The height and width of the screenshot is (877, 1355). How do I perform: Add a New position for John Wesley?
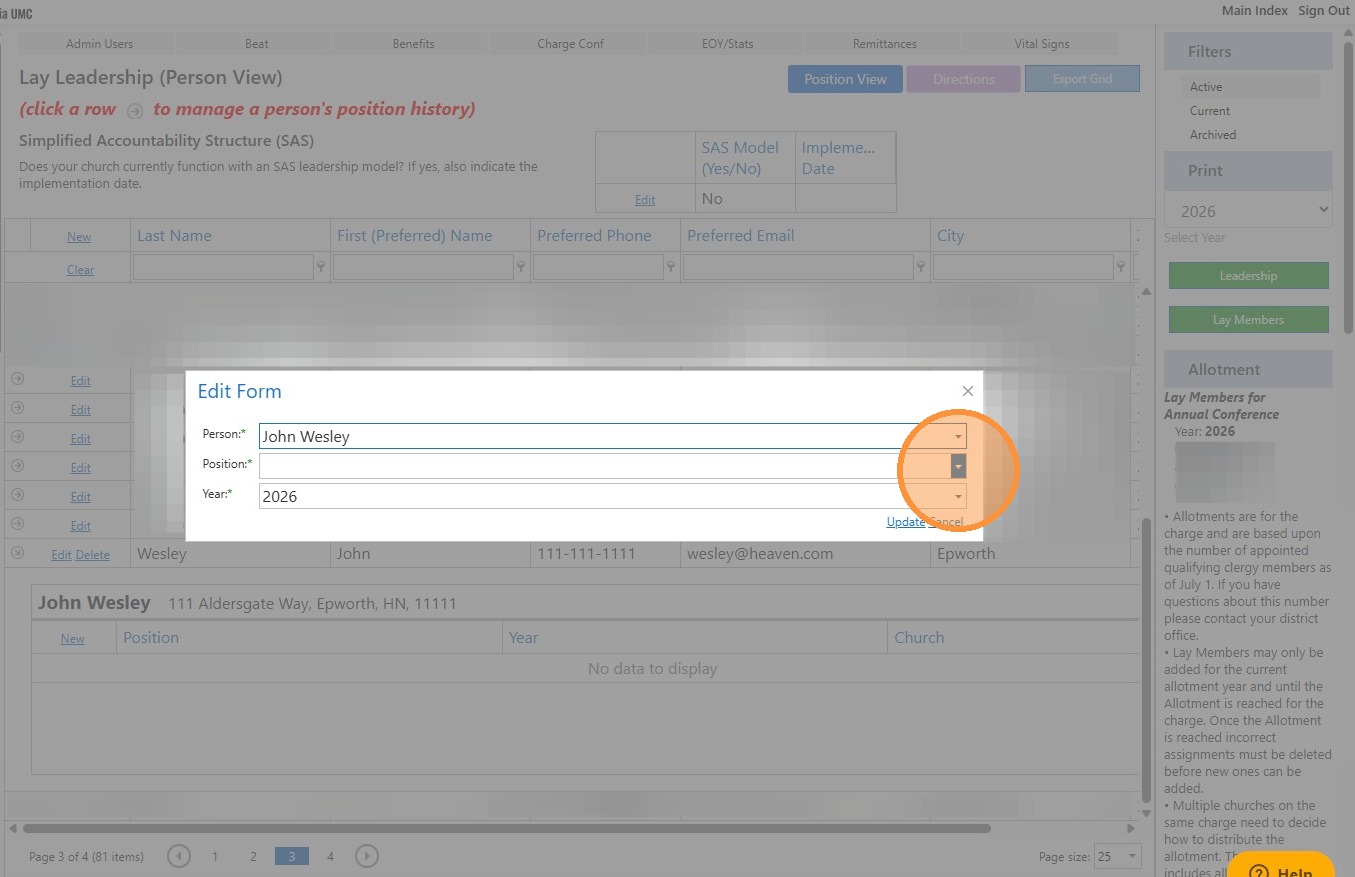tap(73, 639)
